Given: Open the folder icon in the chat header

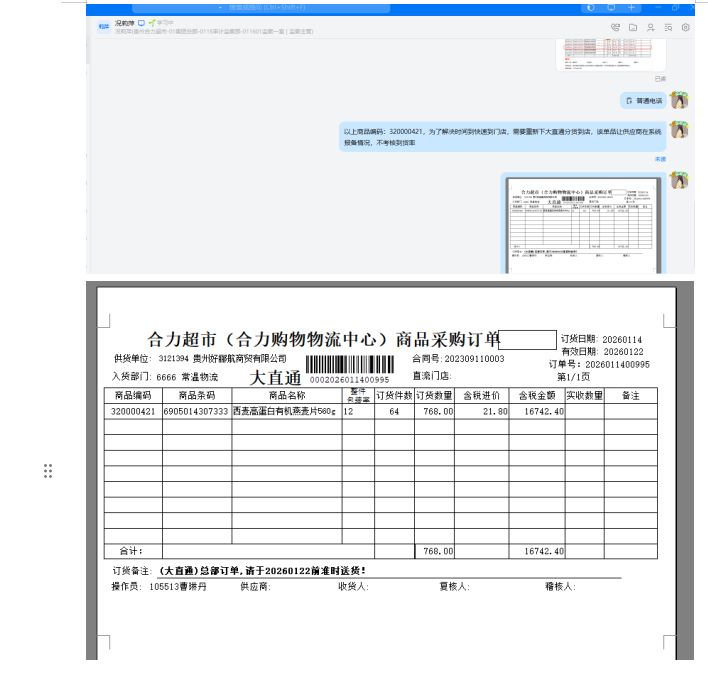Looking at the screenshot, I should click(x=633, y=28).
